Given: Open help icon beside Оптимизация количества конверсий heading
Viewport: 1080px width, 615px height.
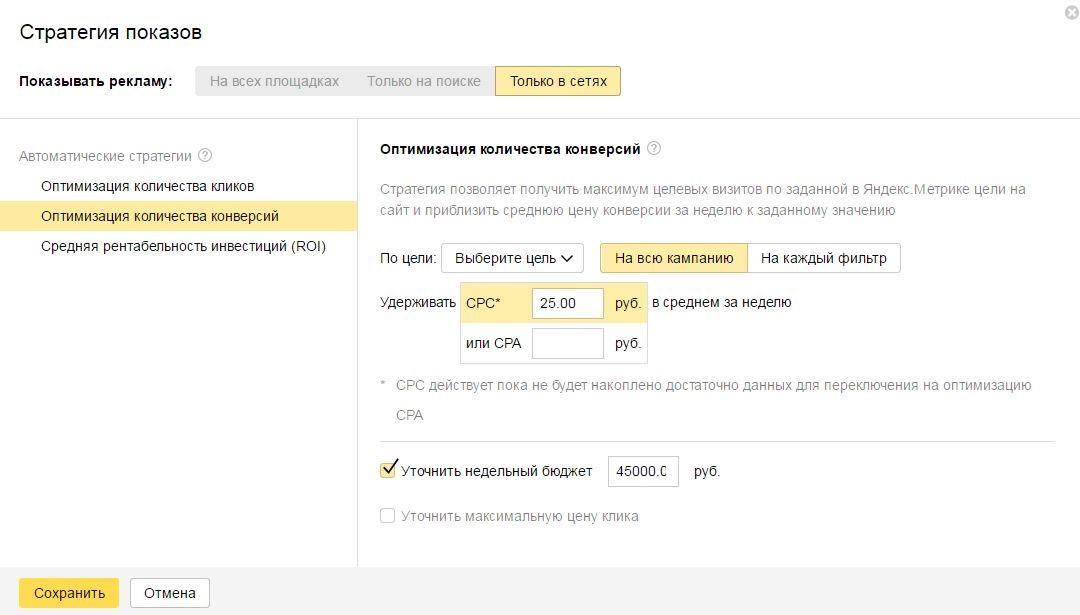Looking at the screenshot, I should coord(654,149).
